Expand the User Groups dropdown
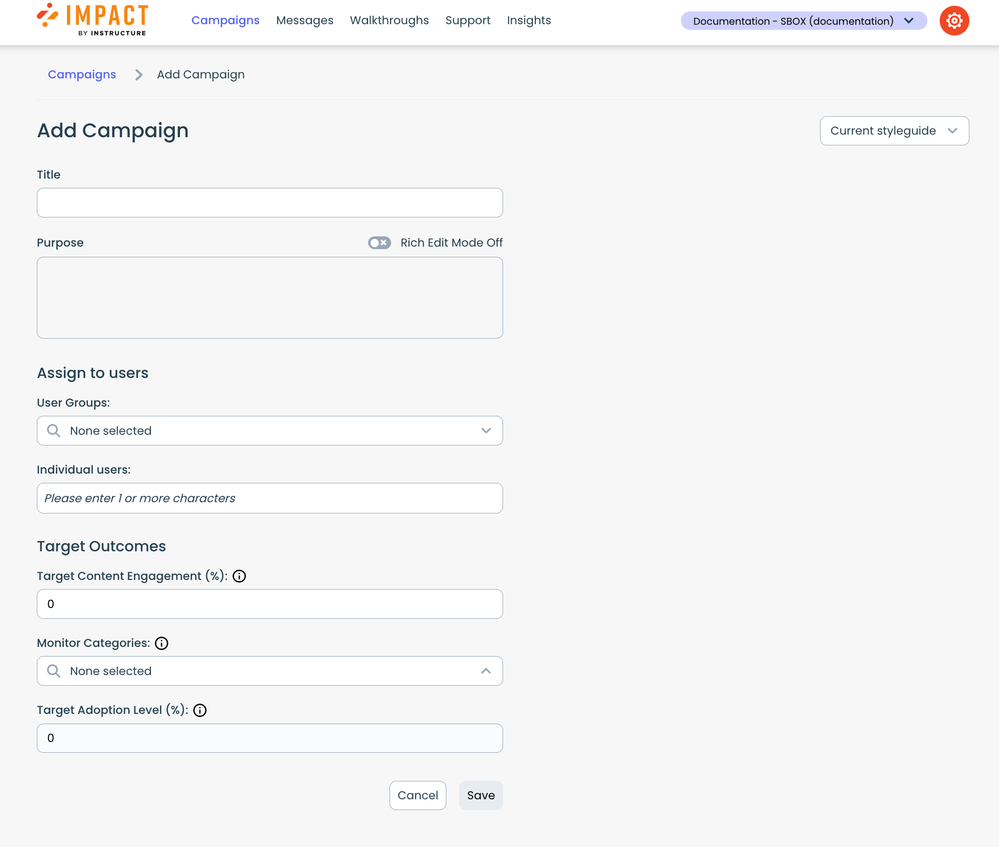This screenshot has height=847, width=999. click(x=486, y=431)
